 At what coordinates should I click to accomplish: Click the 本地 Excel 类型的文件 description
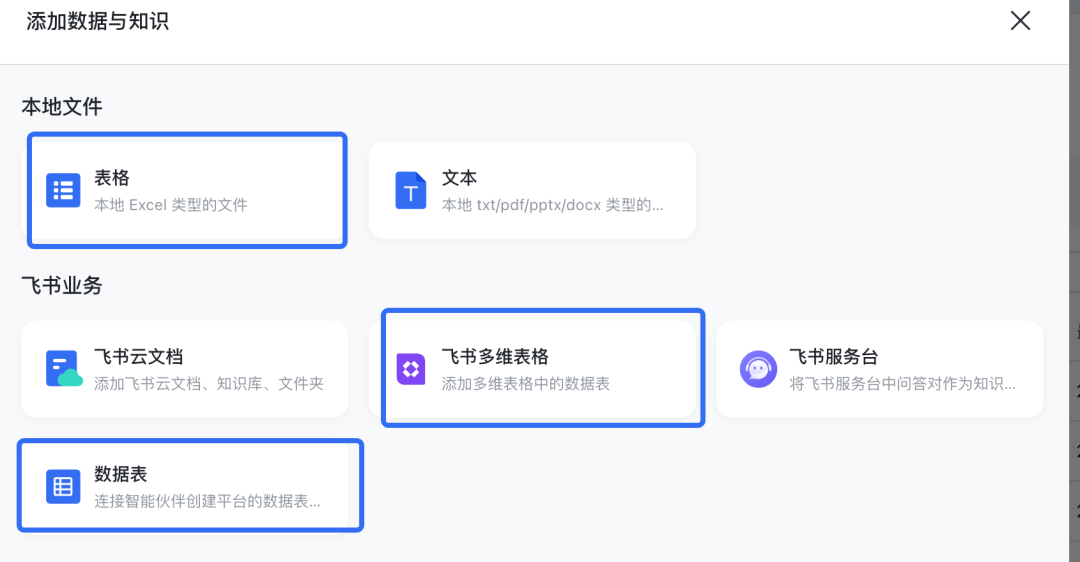[171, 205]
